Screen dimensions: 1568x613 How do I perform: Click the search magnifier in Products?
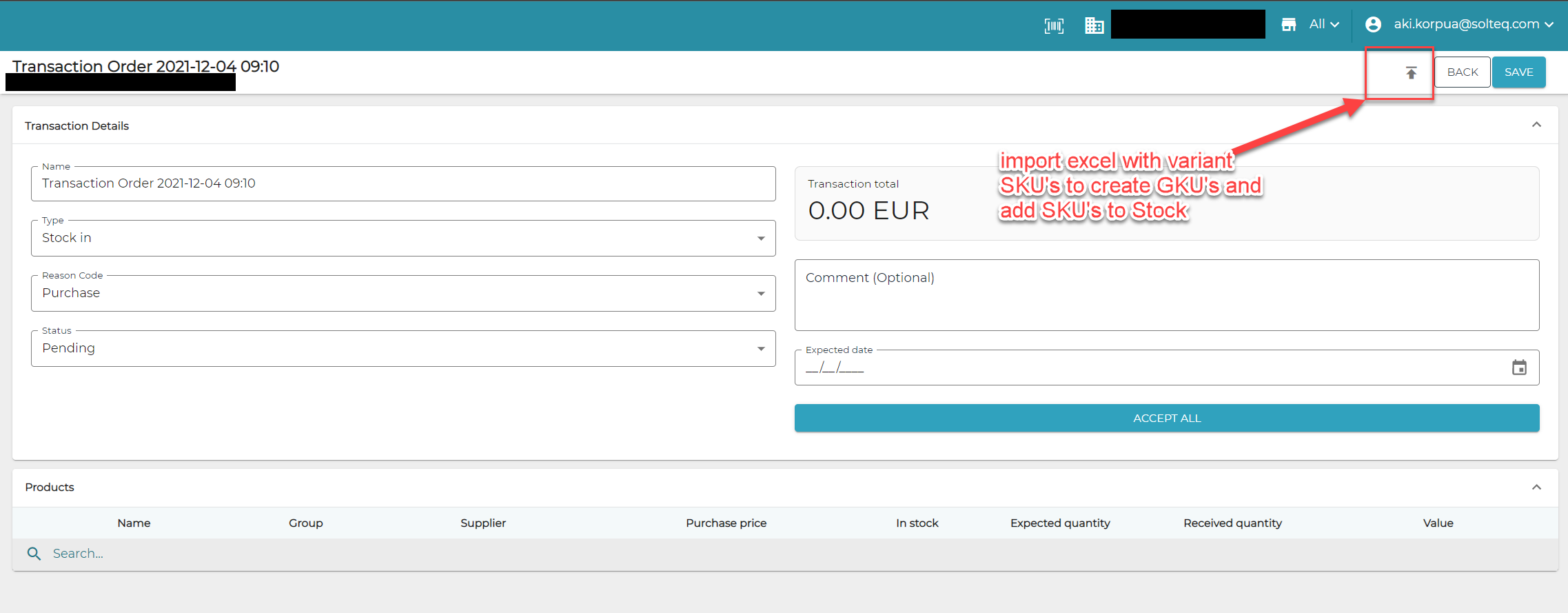[x=34, y=554]
